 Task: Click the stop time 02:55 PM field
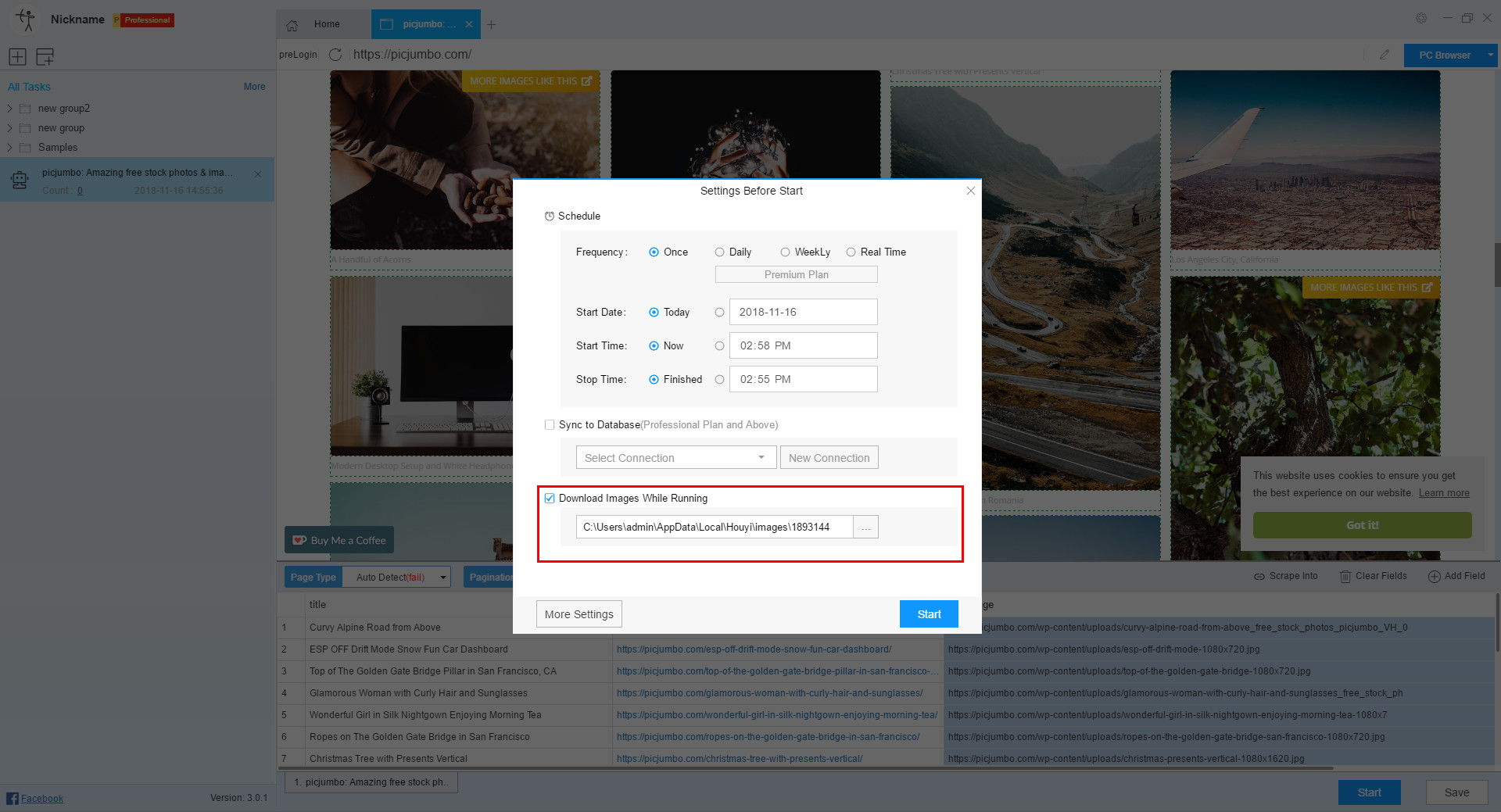click(803, 379)
